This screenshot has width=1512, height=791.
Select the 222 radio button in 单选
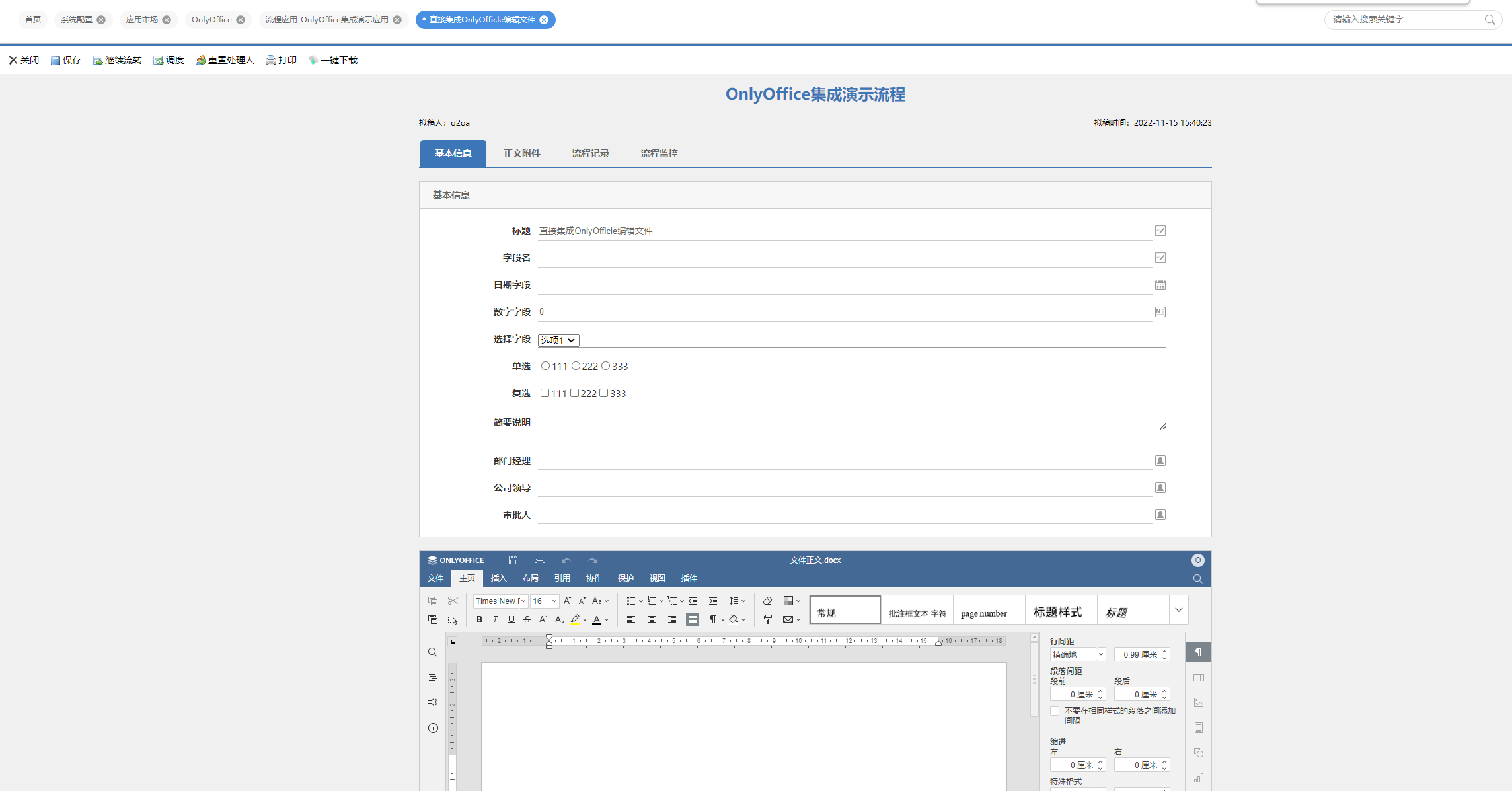(576, 366)
